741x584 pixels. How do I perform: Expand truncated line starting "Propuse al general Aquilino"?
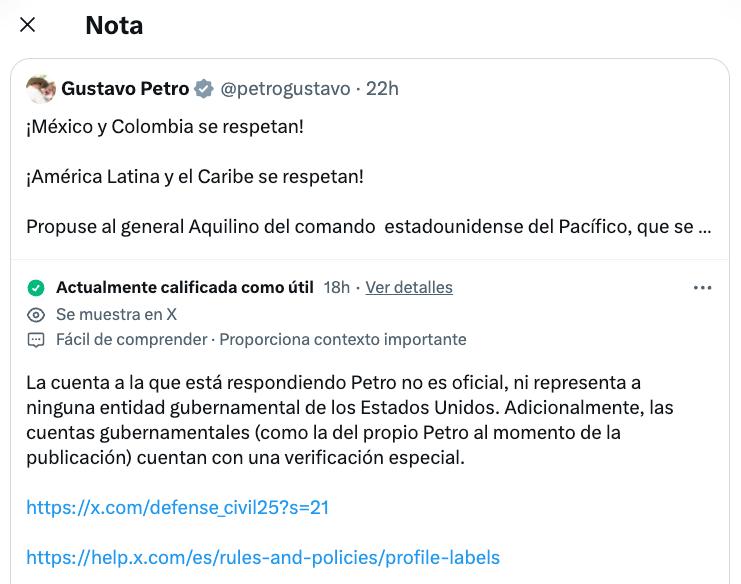[x=368, y=226]
